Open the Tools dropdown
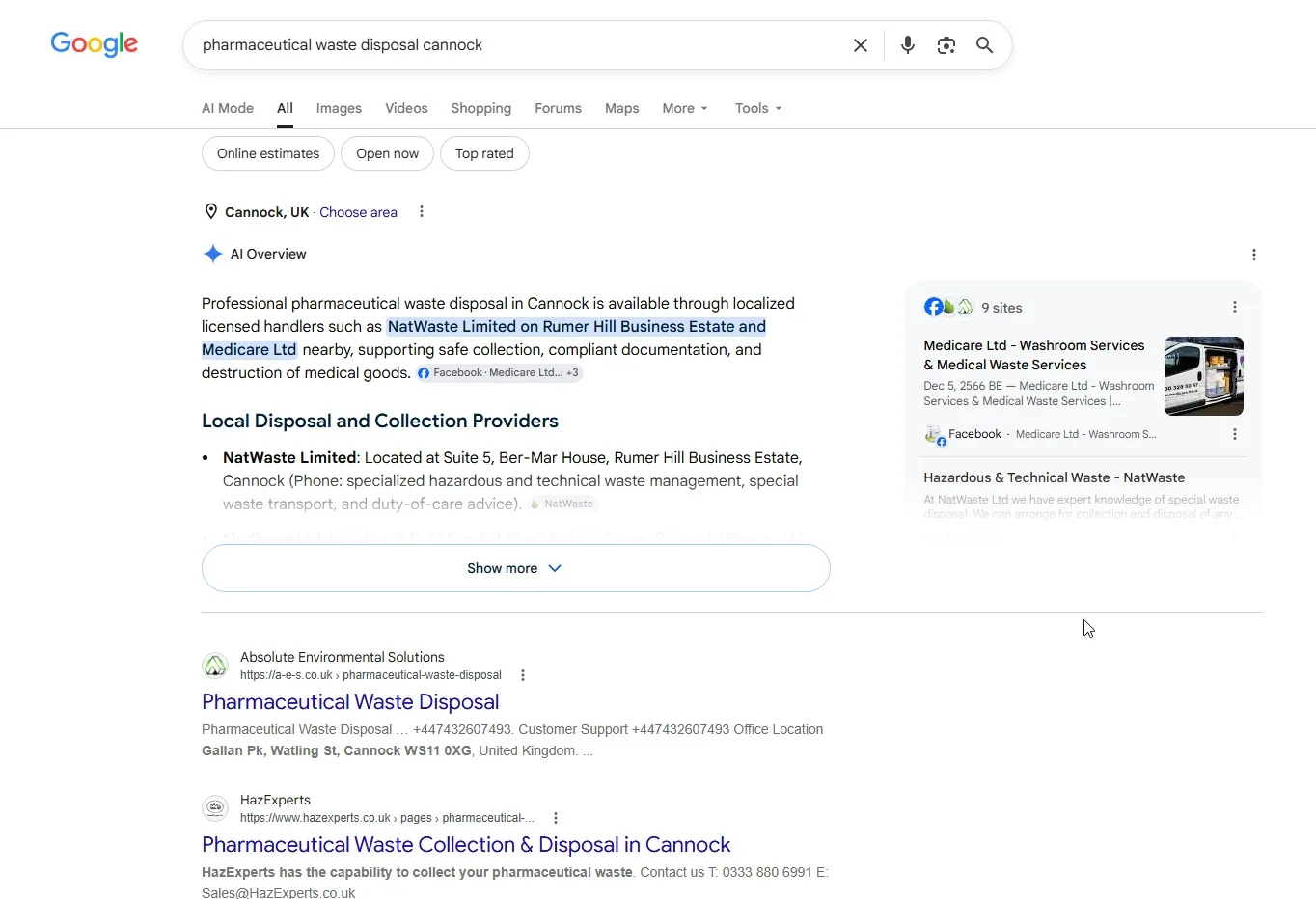 [x=758, y=108]
